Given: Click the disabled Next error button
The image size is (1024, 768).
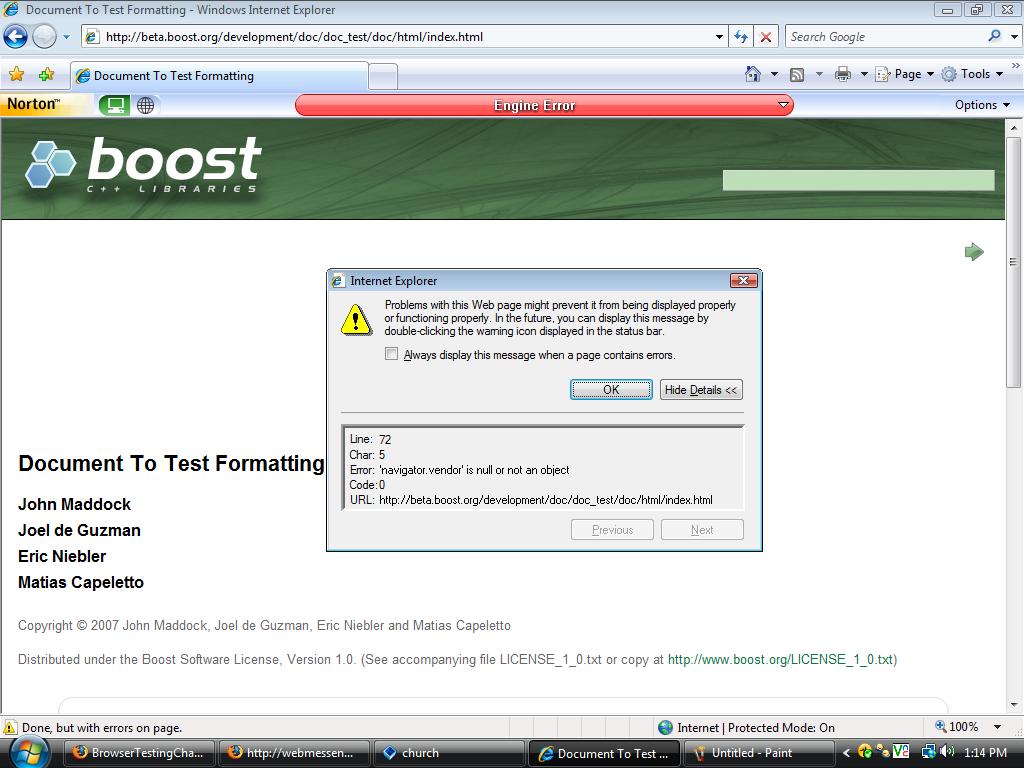Looking at the screenshot, I should tap(702, 530).
